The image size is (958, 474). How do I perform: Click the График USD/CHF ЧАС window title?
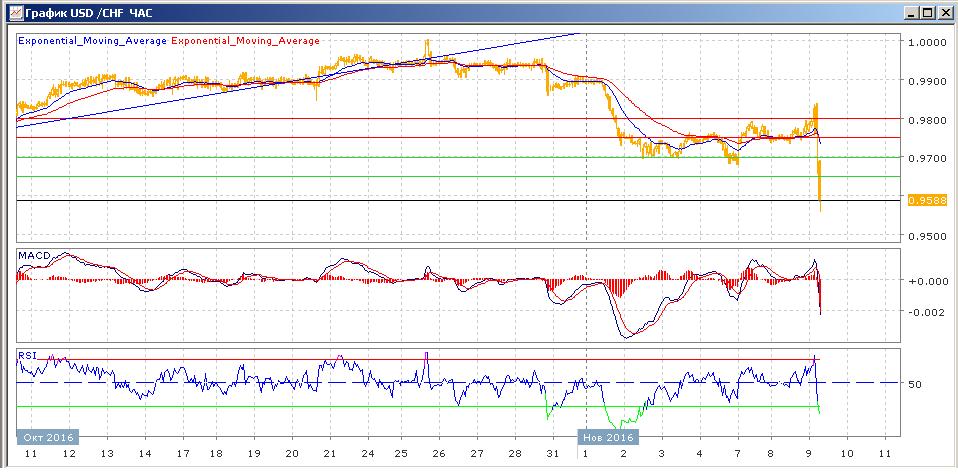click(89, 12)
